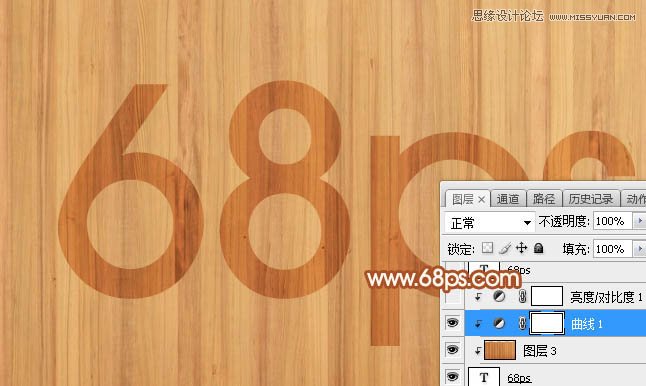The width and height of the screenshot is (646, 386).
Task: Switch to the 通道 tab
Action: [508, 199]
